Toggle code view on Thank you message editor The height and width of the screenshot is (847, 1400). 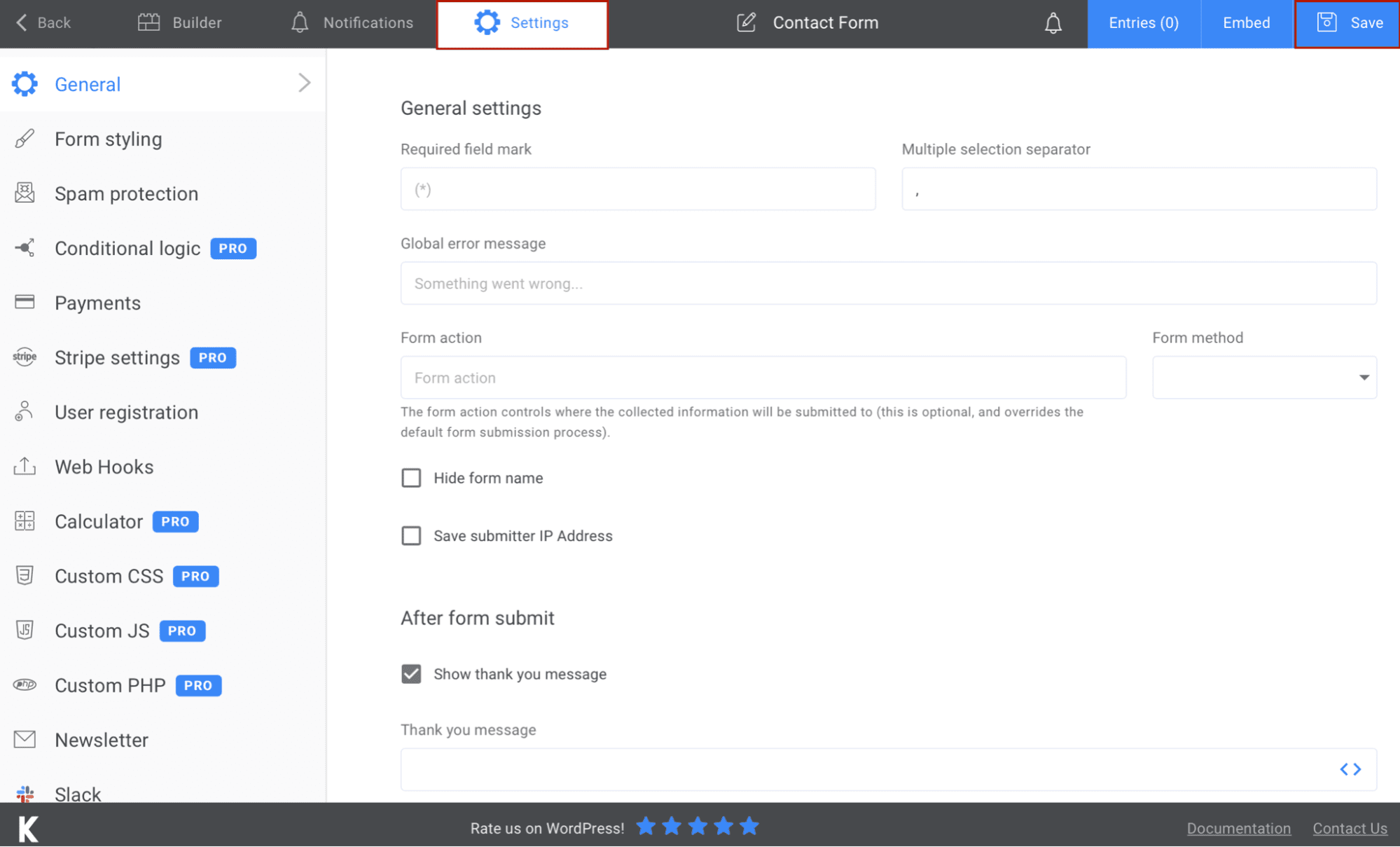(x=1351, y=769)
